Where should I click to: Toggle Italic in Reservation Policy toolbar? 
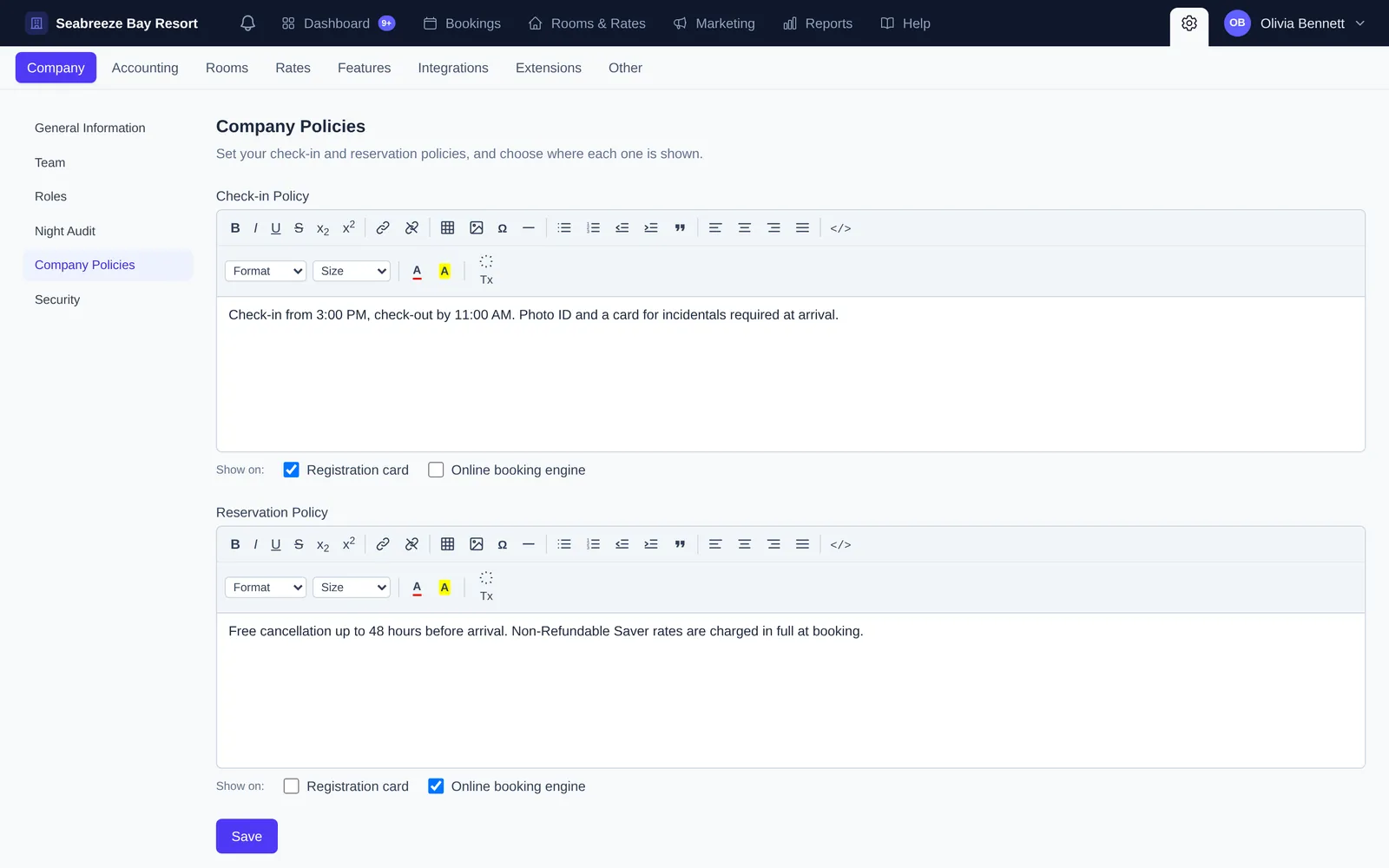255,544
